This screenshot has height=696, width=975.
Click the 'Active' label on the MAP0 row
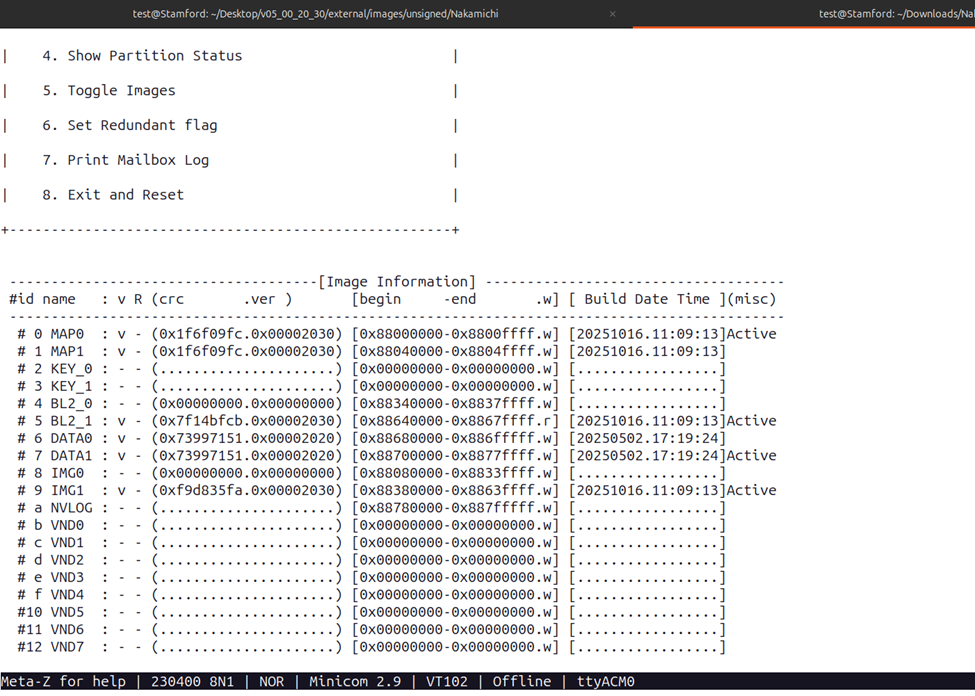click(x=751, y=334)
